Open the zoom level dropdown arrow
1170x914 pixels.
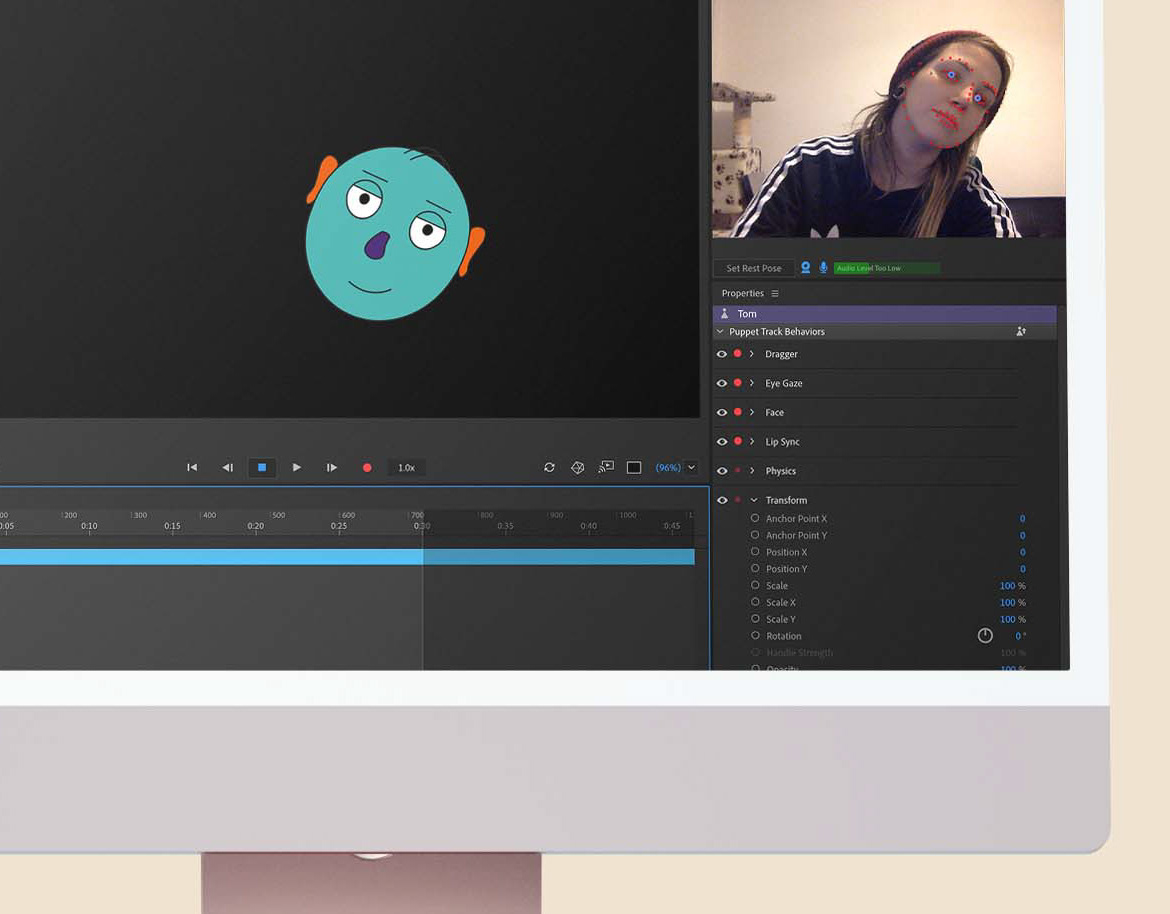pos(692,467)
